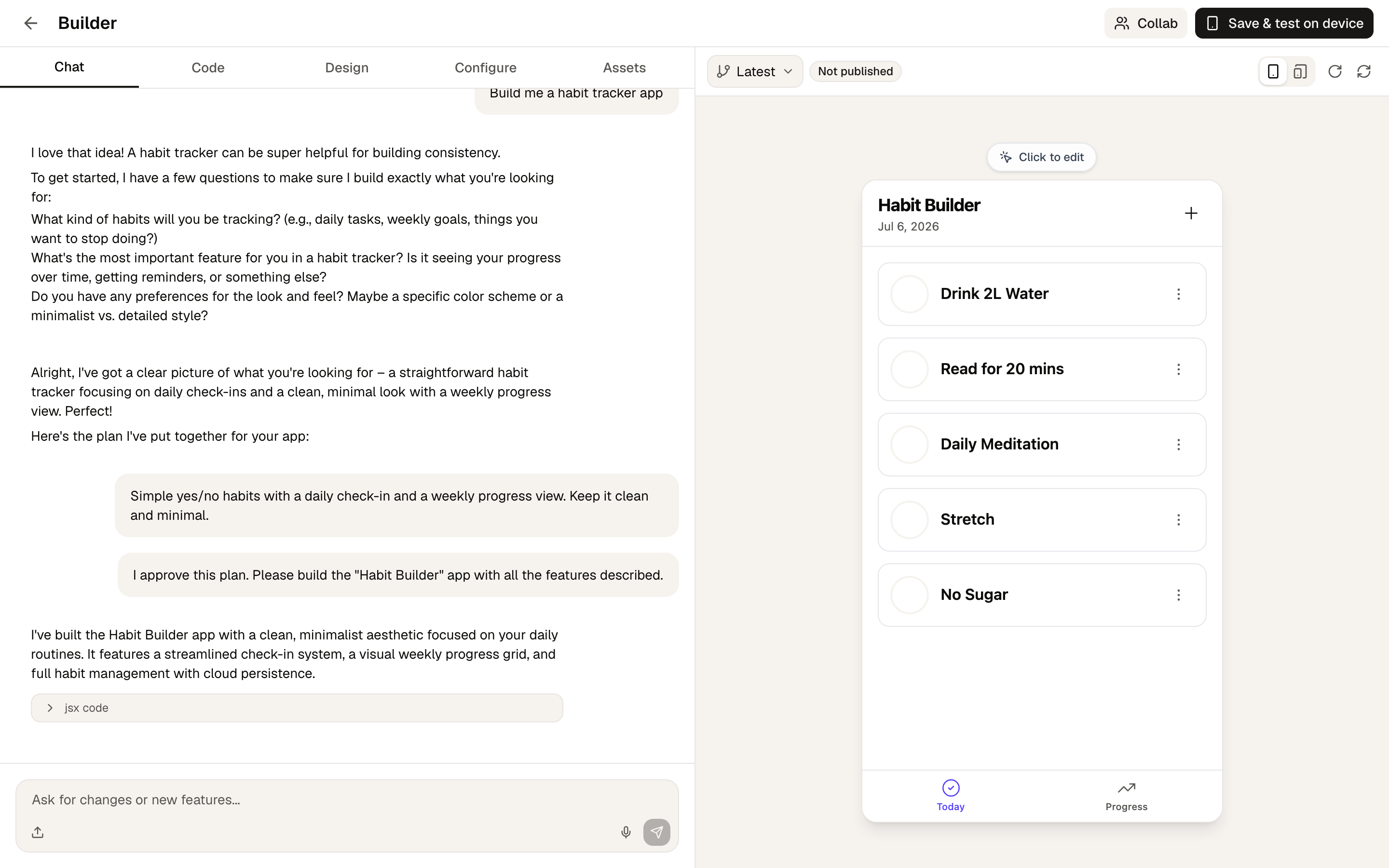Viewport: 1389px width, 868px height.
Task: Start voice input with microphone icon
Action: tap(626, 832)
